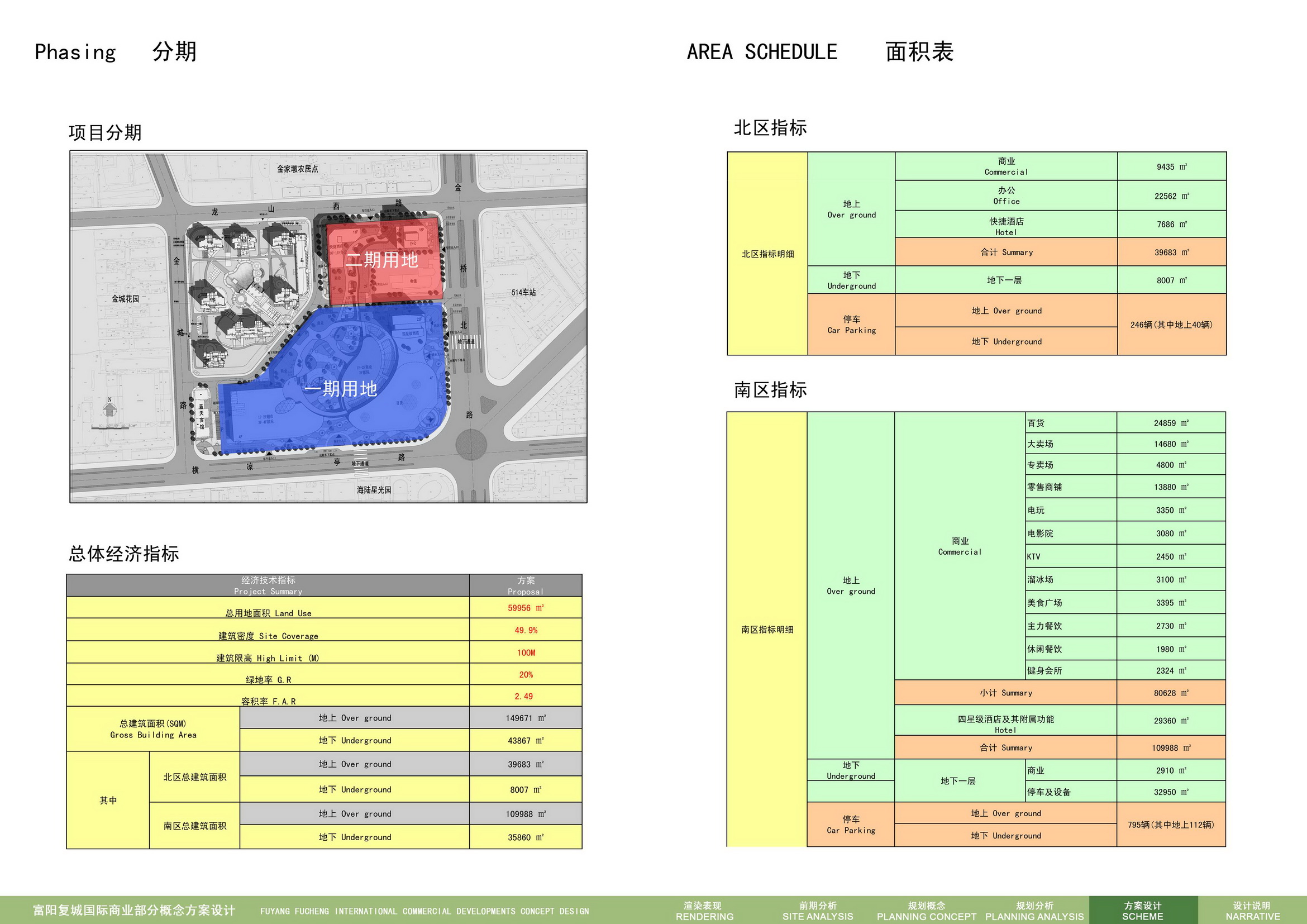This screenshot has height=924, width=1307.
Task: Select the 建筑密度 Site Coverage row label
Action: coord(268,636)
